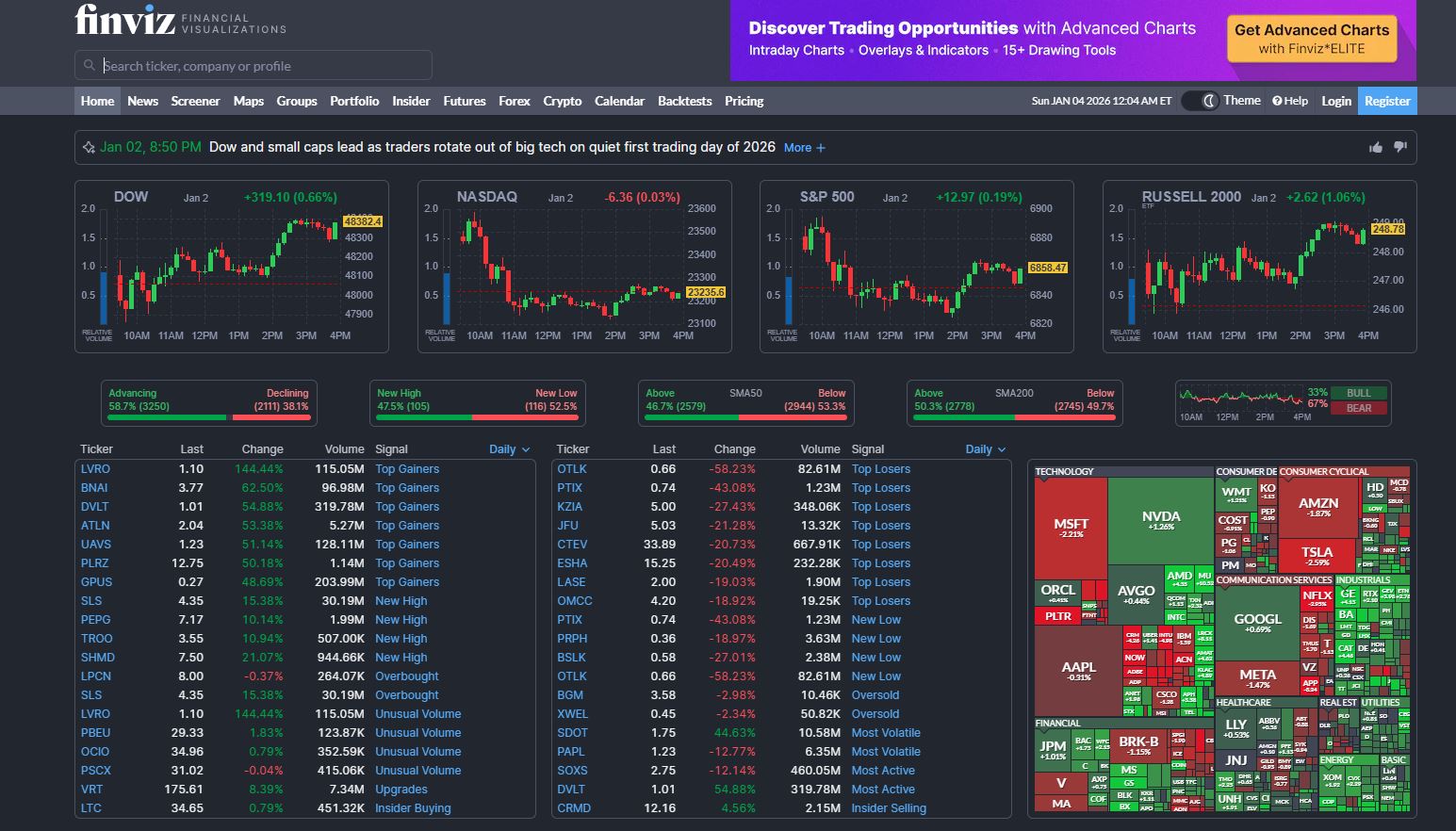Click the Top Gainers signal link for BNAI

point(407,487)
